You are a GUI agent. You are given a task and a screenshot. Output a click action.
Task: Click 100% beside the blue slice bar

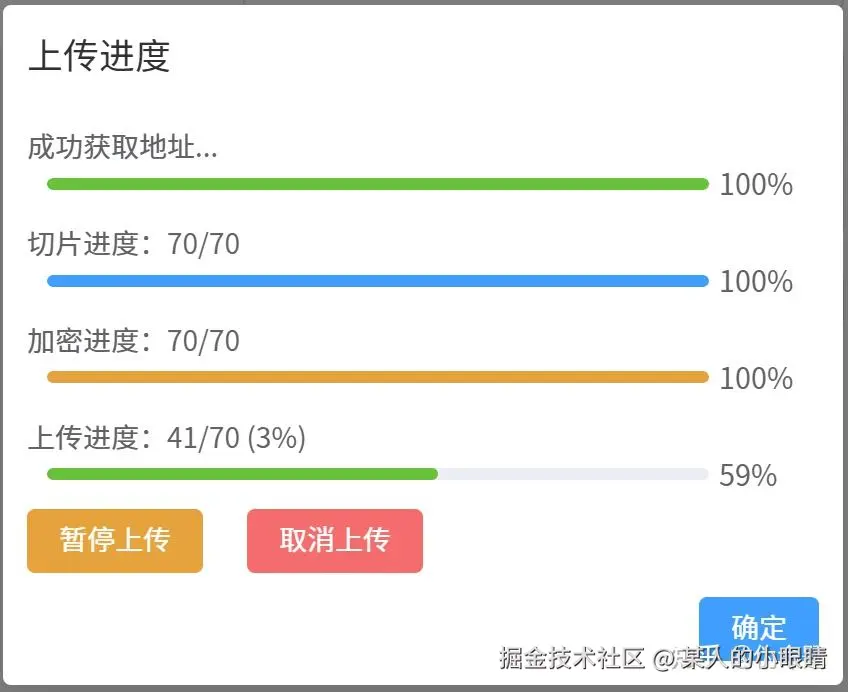point(756,282)
